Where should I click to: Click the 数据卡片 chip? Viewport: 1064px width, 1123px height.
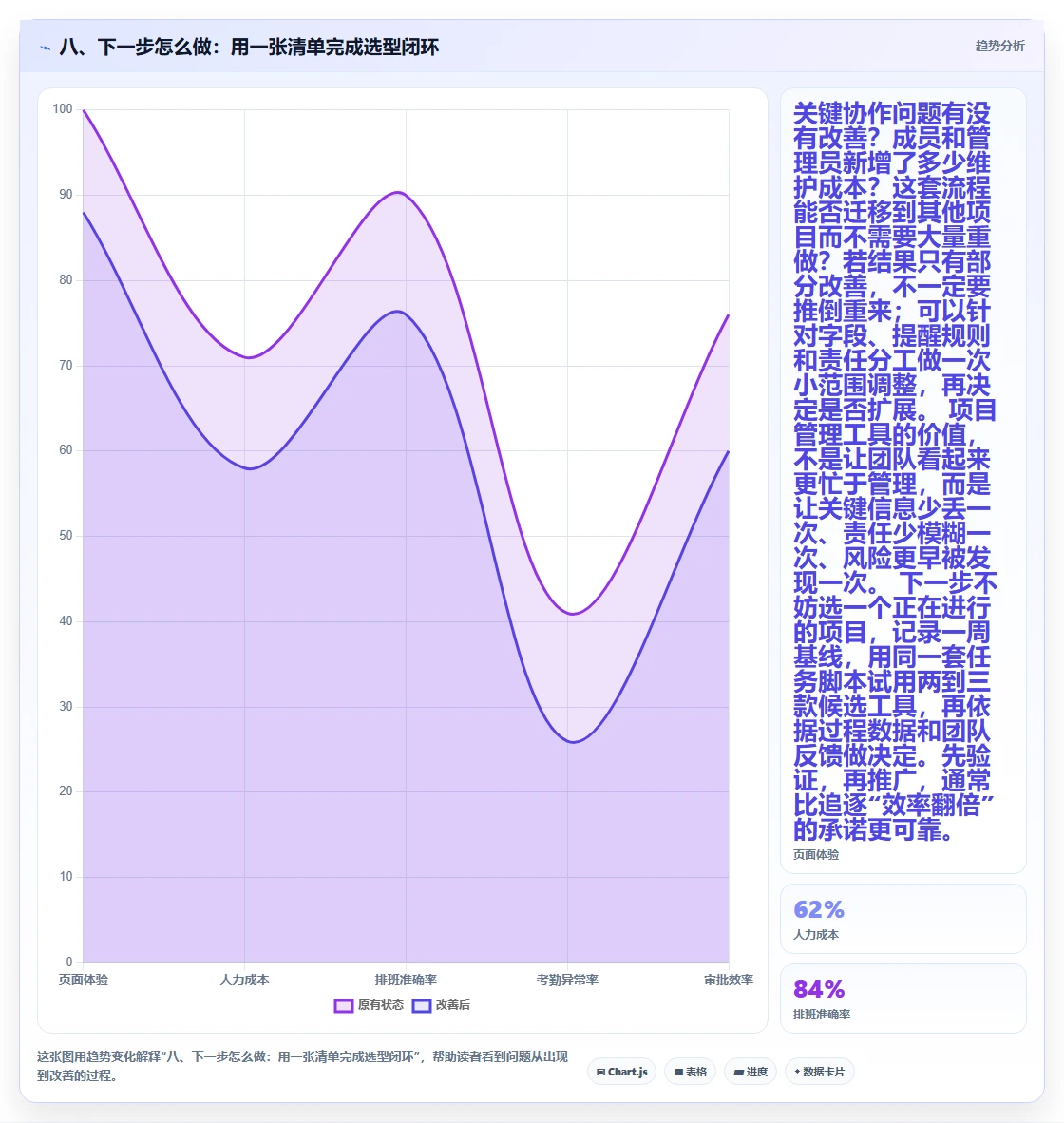pyautogui.click(x=820, y=1072)
